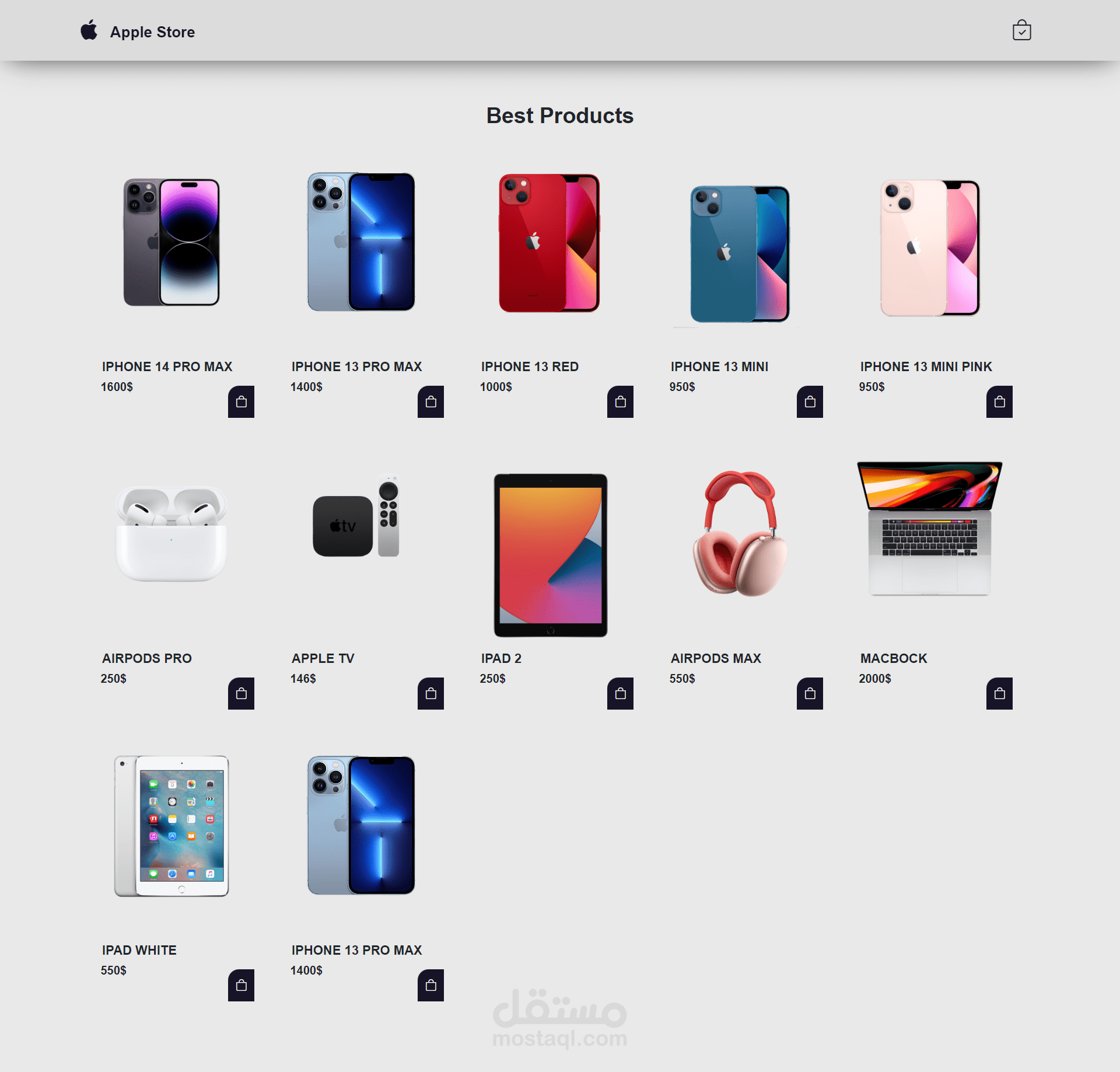Add AirPods Max to cart

(x=810, y=693)
